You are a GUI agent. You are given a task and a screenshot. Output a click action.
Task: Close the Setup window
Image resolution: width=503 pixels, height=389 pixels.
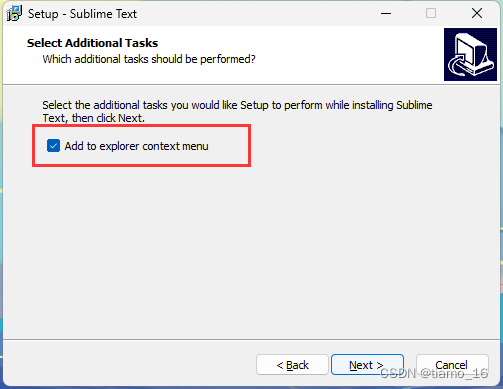477,13
